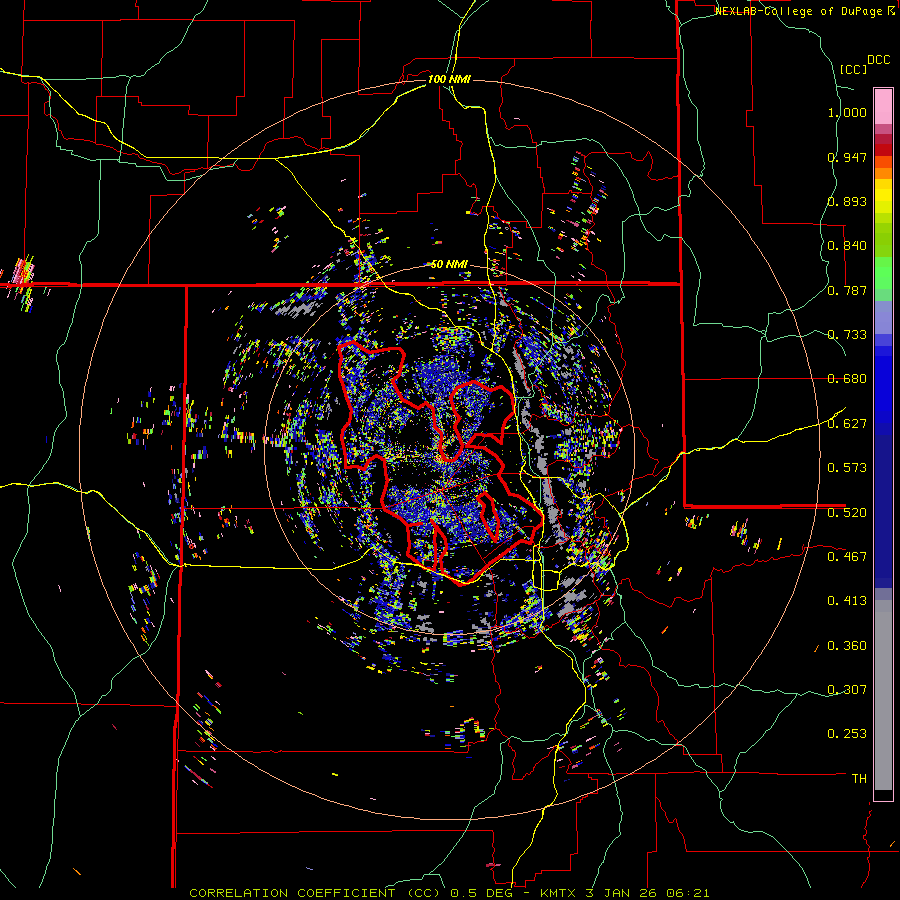900x900 pixels.
Task: Select the 0.520 legend value
Action: point(847,513)
